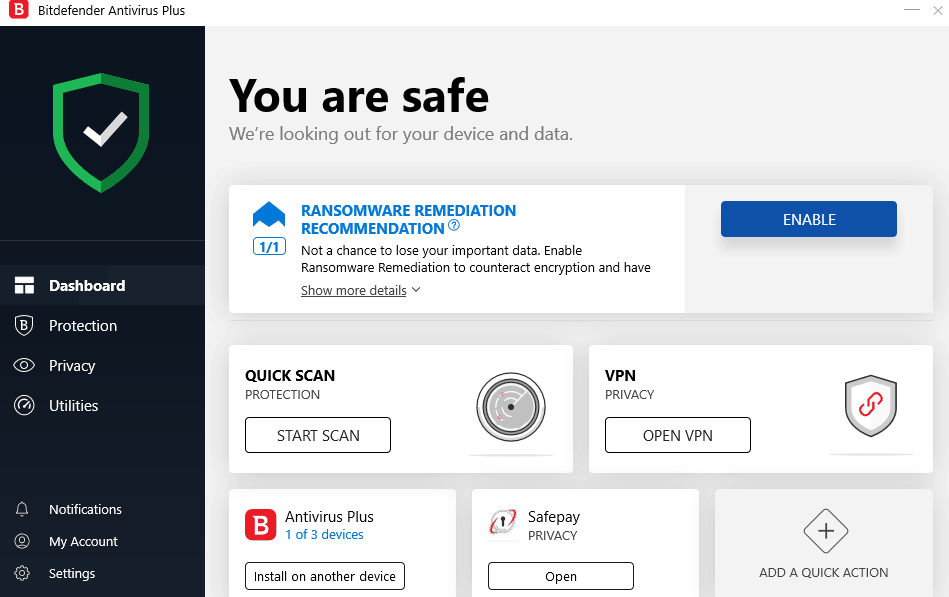Start a Quick Scan
The height and width of the screenshot is (597, 949).
point(317,434)
